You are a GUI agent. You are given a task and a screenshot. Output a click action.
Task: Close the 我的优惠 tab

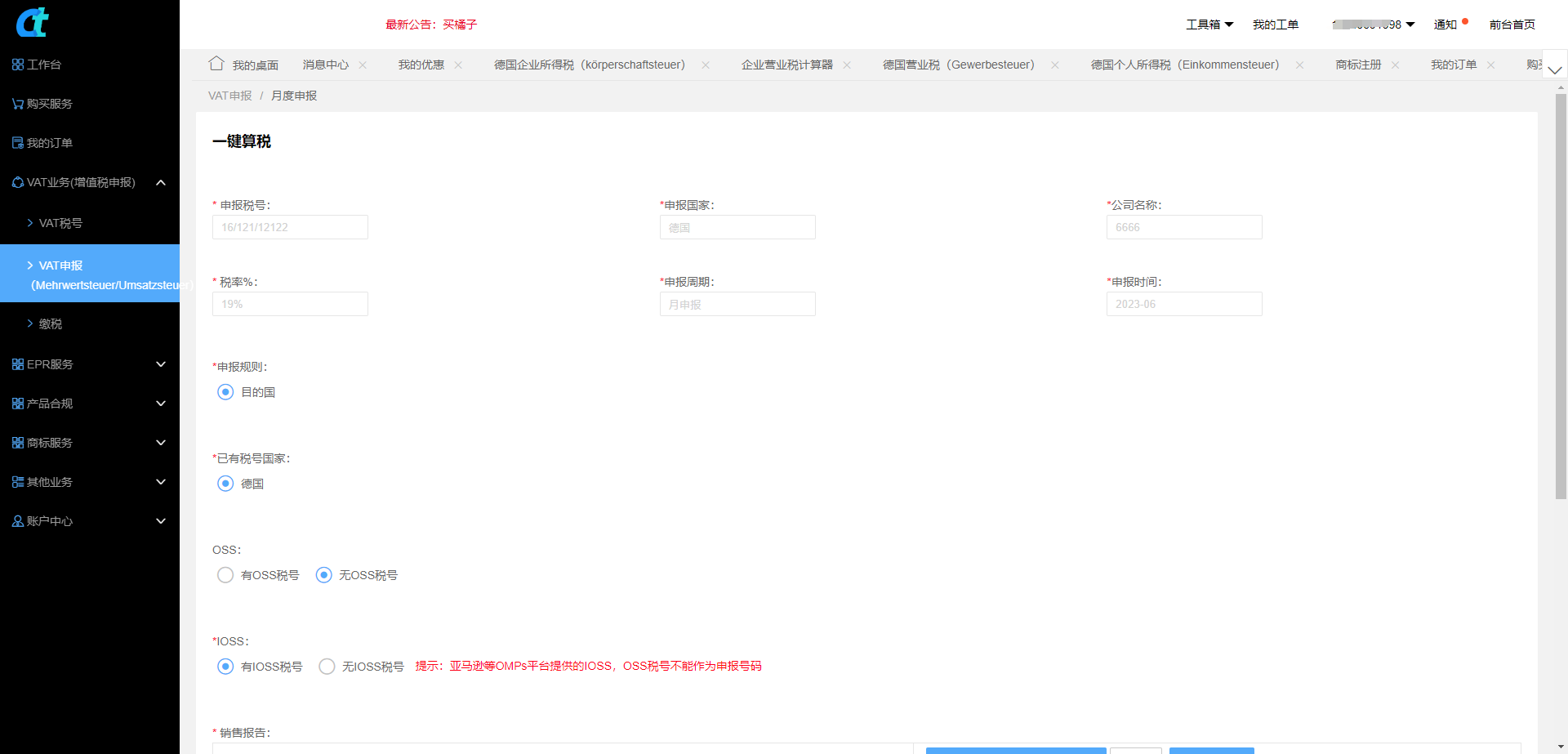click(x=458, y=65)
